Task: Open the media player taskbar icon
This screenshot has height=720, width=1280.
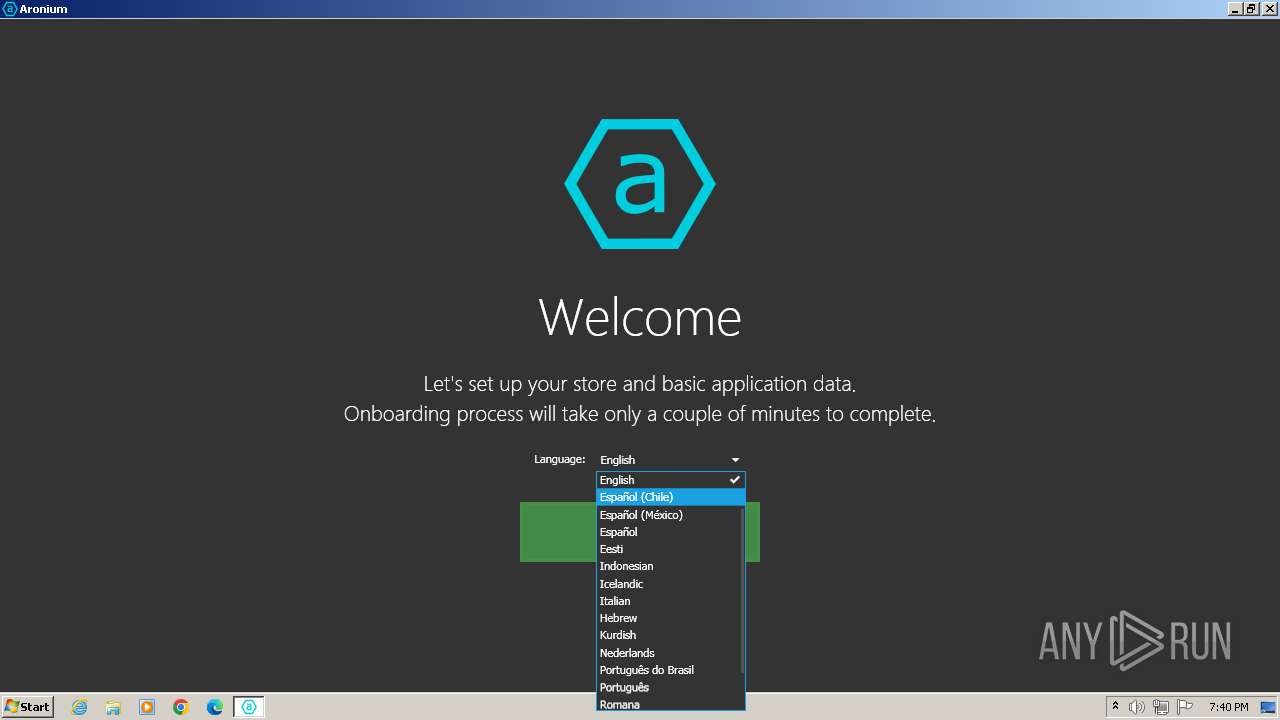Action: coord(147,707)
